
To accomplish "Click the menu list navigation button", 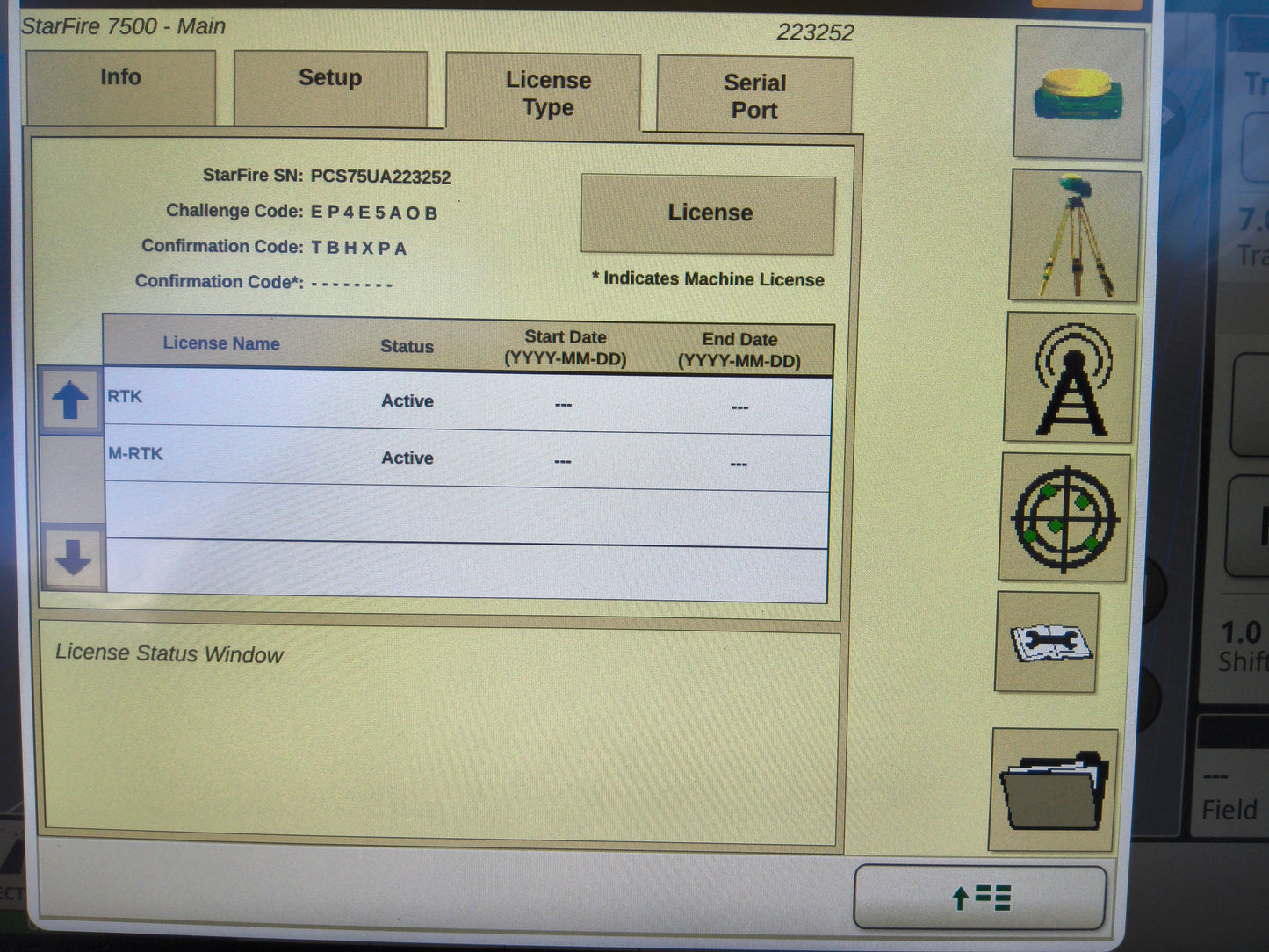I will click(x=980, y=898).
